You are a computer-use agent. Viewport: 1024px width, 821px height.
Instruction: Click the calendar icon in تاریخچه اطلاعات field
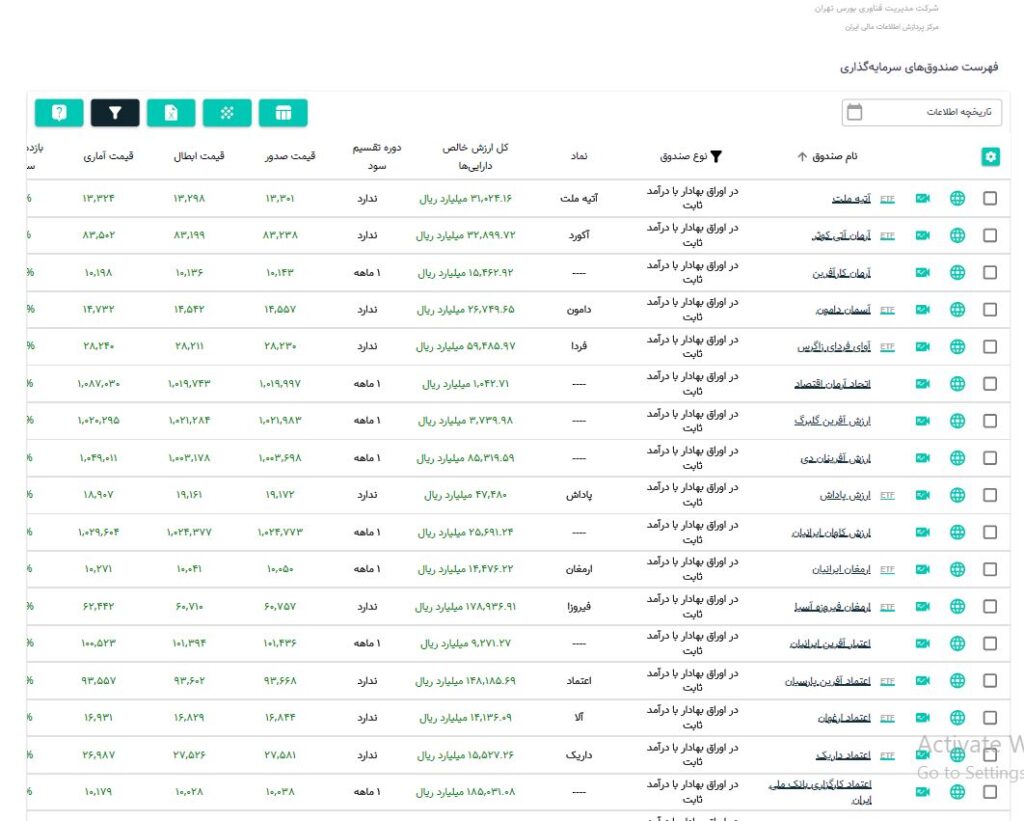[854, 112]
